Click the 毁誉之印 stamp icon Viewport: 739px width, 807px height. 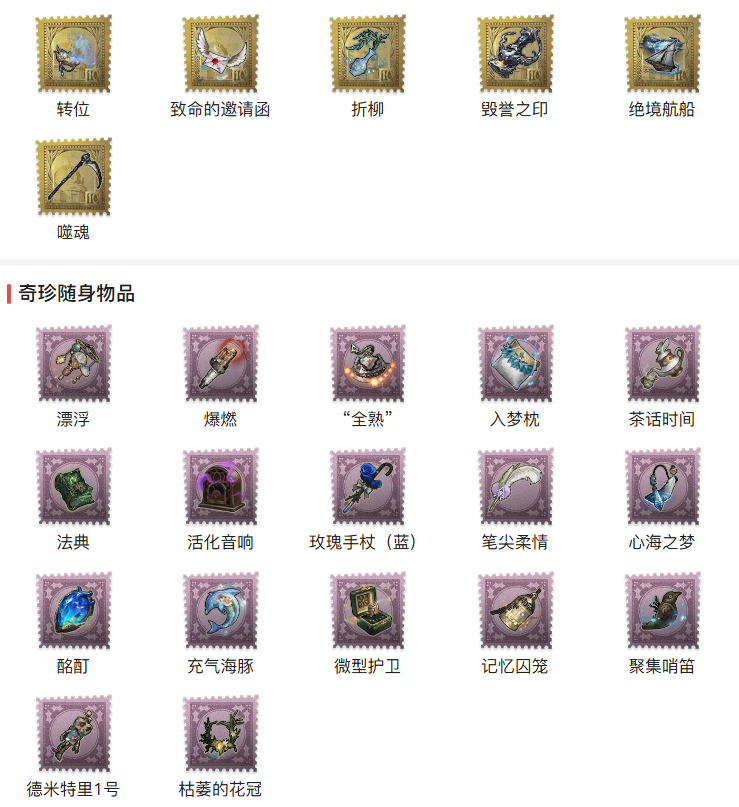[x=515, y=54]
